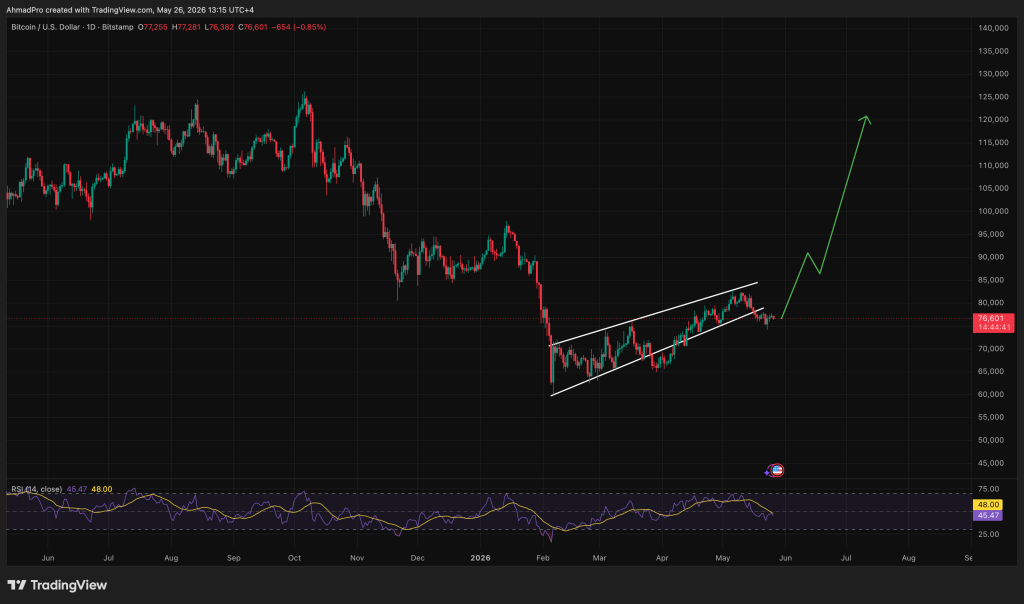This screenshot has width=1024, height=604.
Task: Select the lower white channel trendline
Action: [x=656, y=352]
